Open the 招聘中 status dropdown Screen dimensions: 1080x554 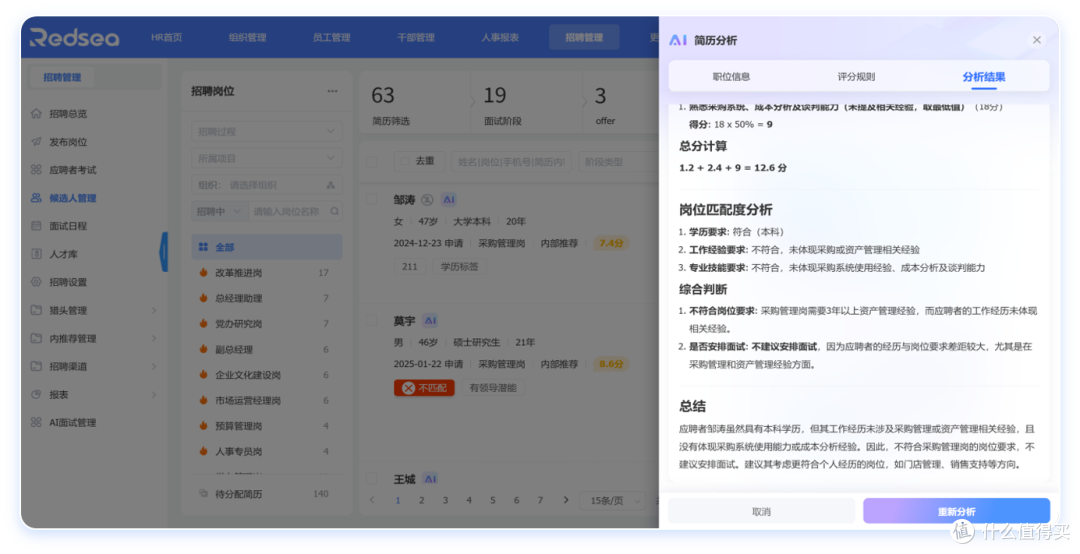(219, 211)
